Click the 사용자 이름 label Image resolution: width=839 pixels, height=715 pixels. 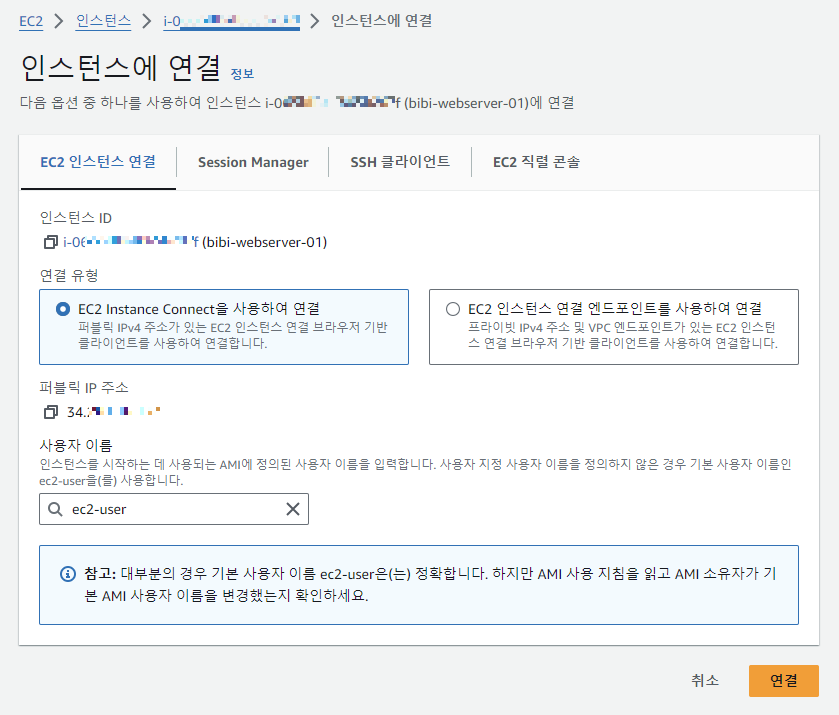tap(76, 445)
